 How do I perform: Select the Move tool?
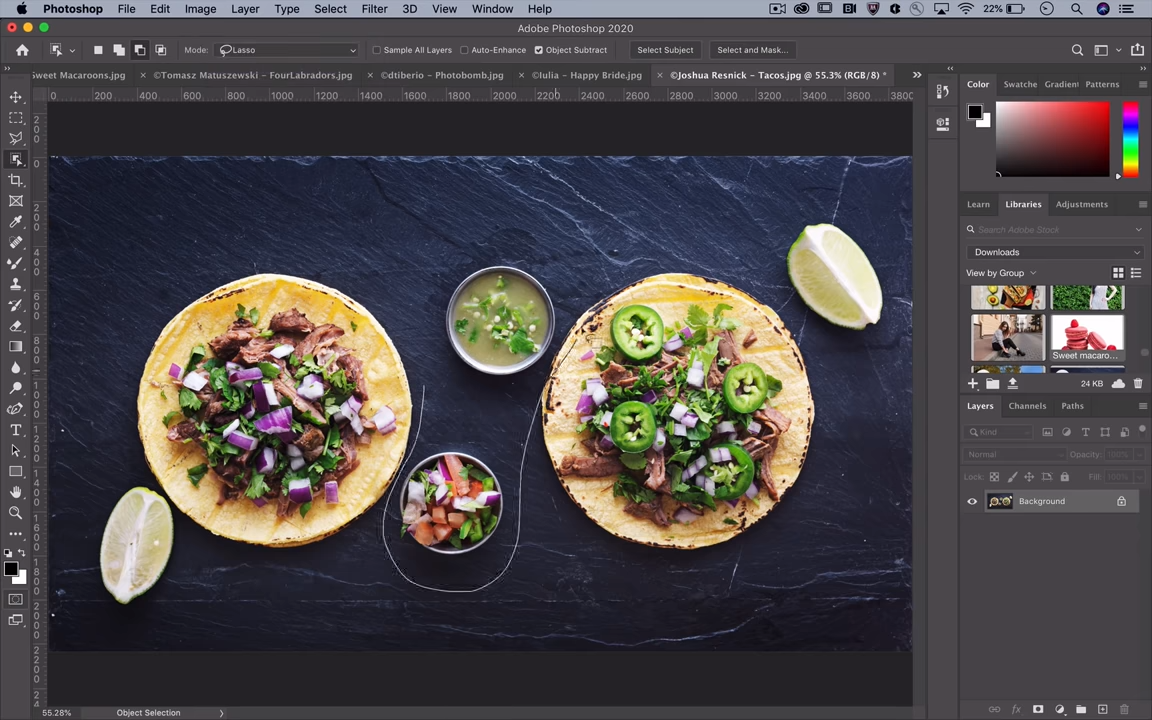16,97
